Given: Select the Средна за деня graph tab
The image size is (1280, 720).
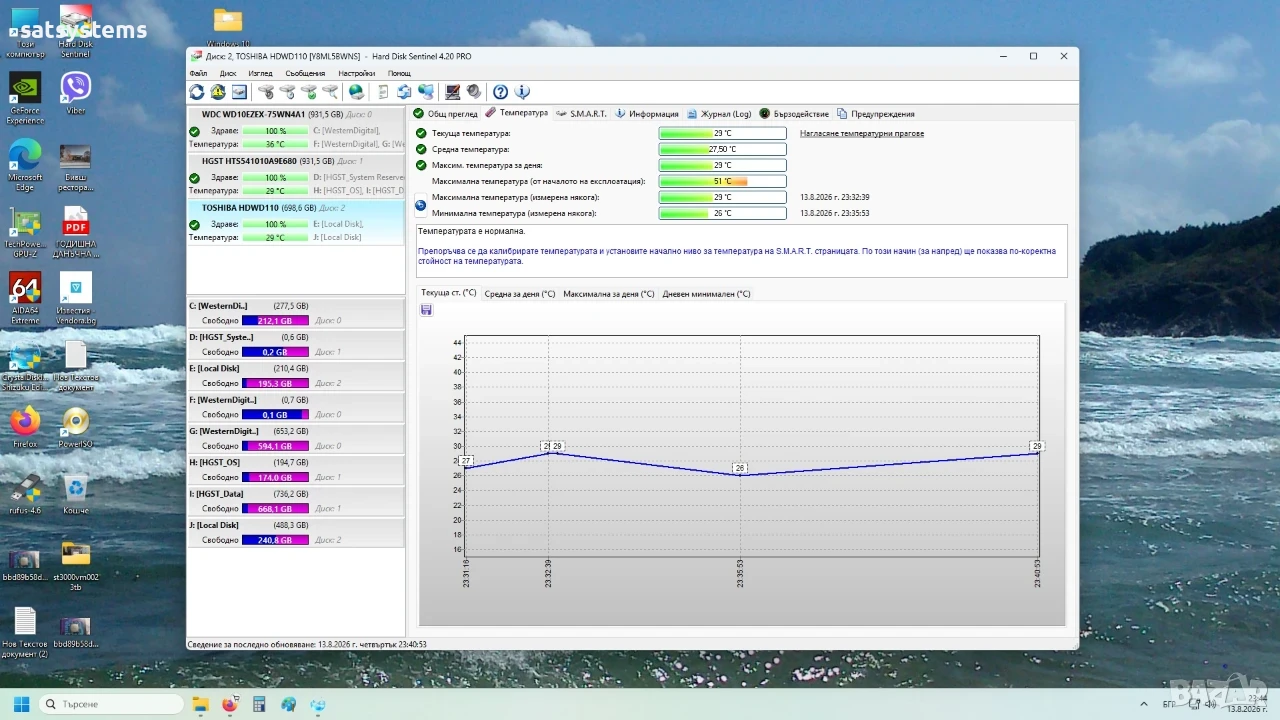Looking at the screenshot, I should pyautogui.click(x=519, y=294).
